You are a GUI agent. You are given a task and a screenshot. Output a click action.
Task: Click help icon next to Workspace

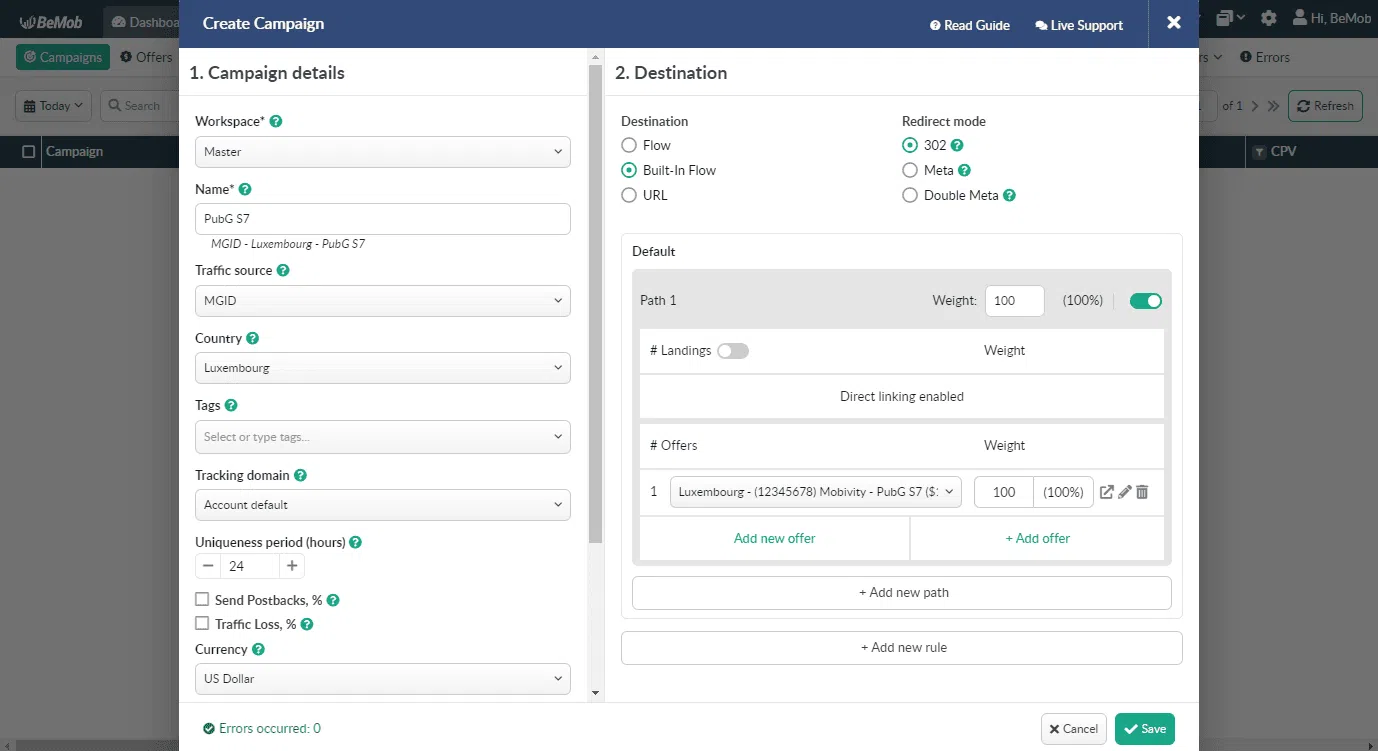pyautogui.click(x=276, y=121)
